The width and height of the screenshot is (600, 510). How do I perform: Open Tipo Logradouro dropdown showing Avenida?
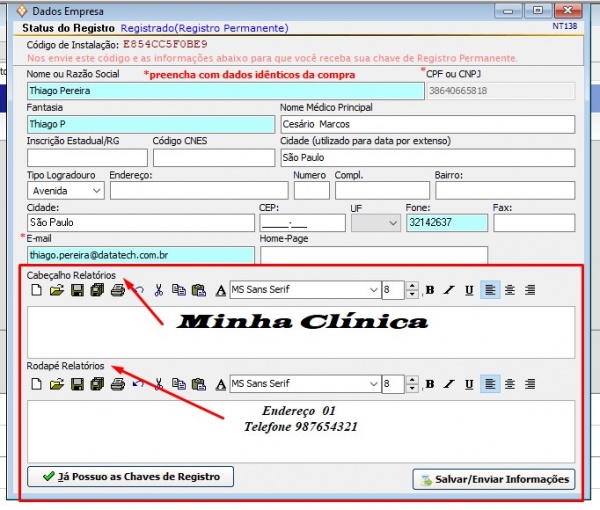[x=96, y=190]
